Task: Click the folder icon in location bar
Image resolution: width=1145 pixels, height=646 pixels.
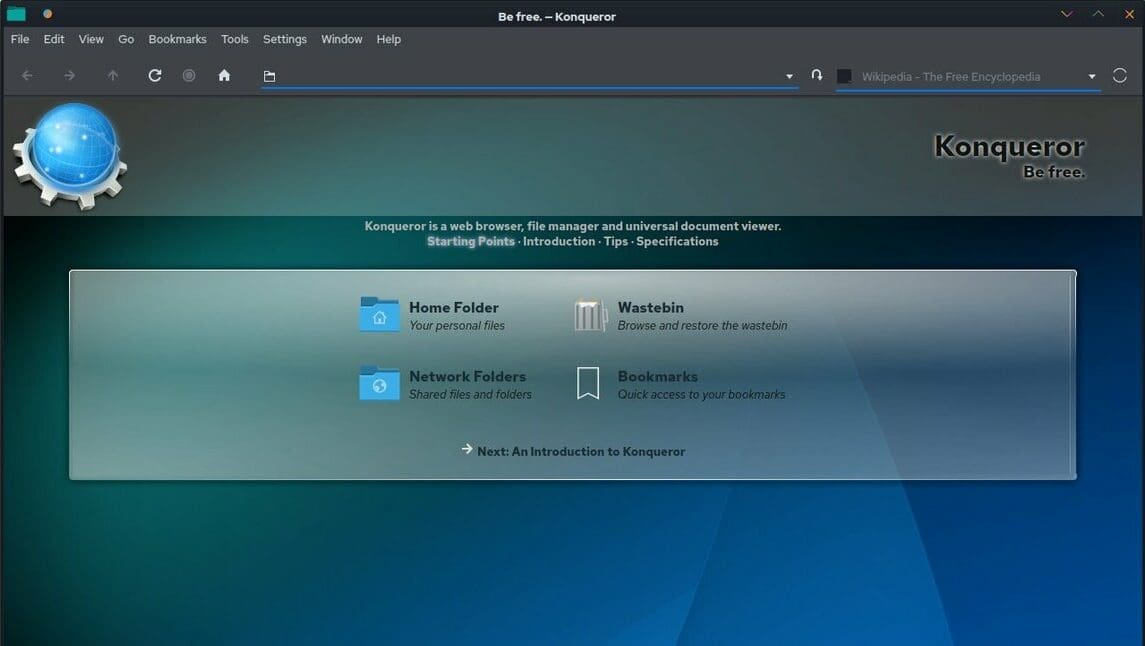Action: point(269,76)
